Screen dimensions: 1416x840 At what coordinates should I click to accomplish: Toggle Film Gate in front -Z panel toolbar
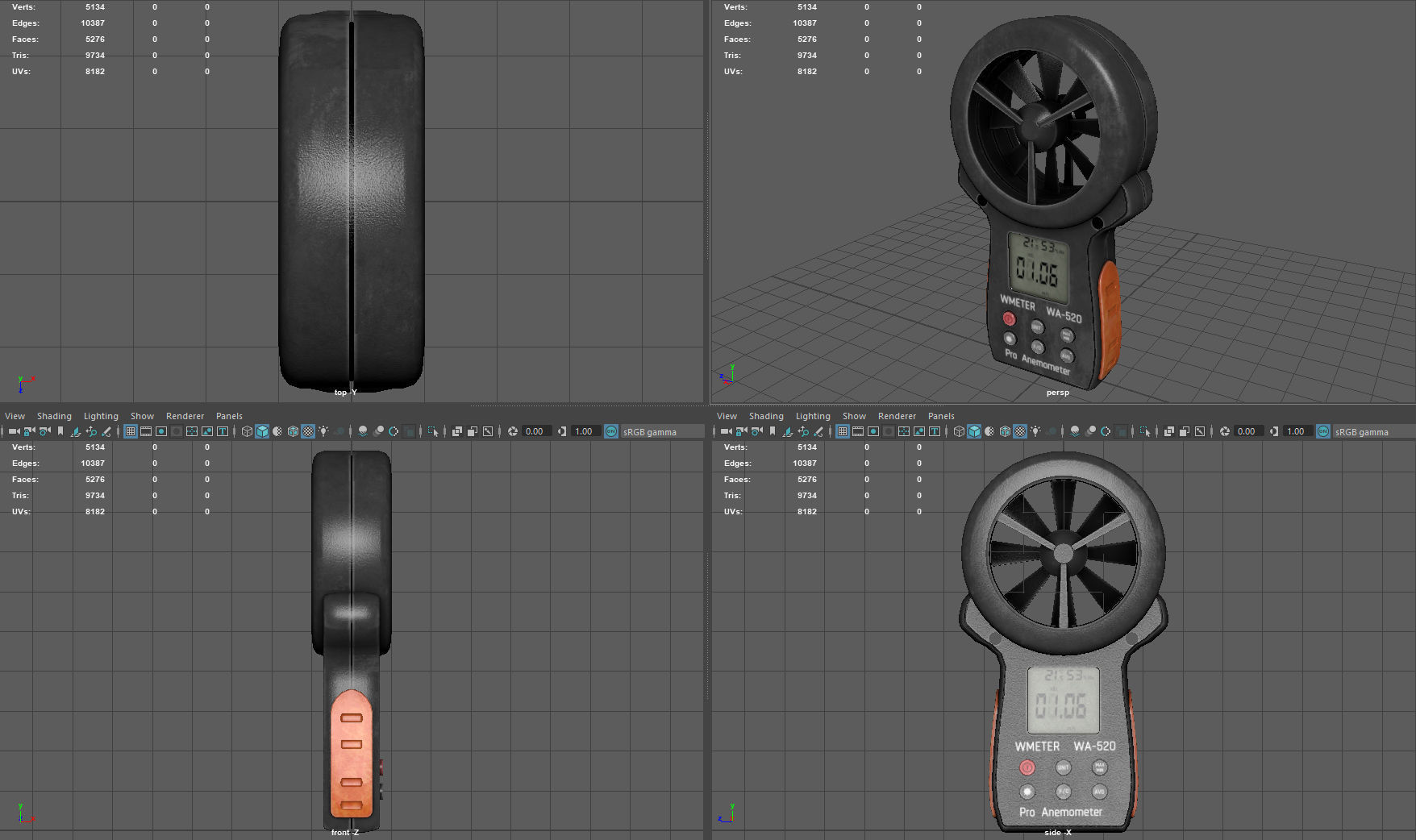click(146, 431)
